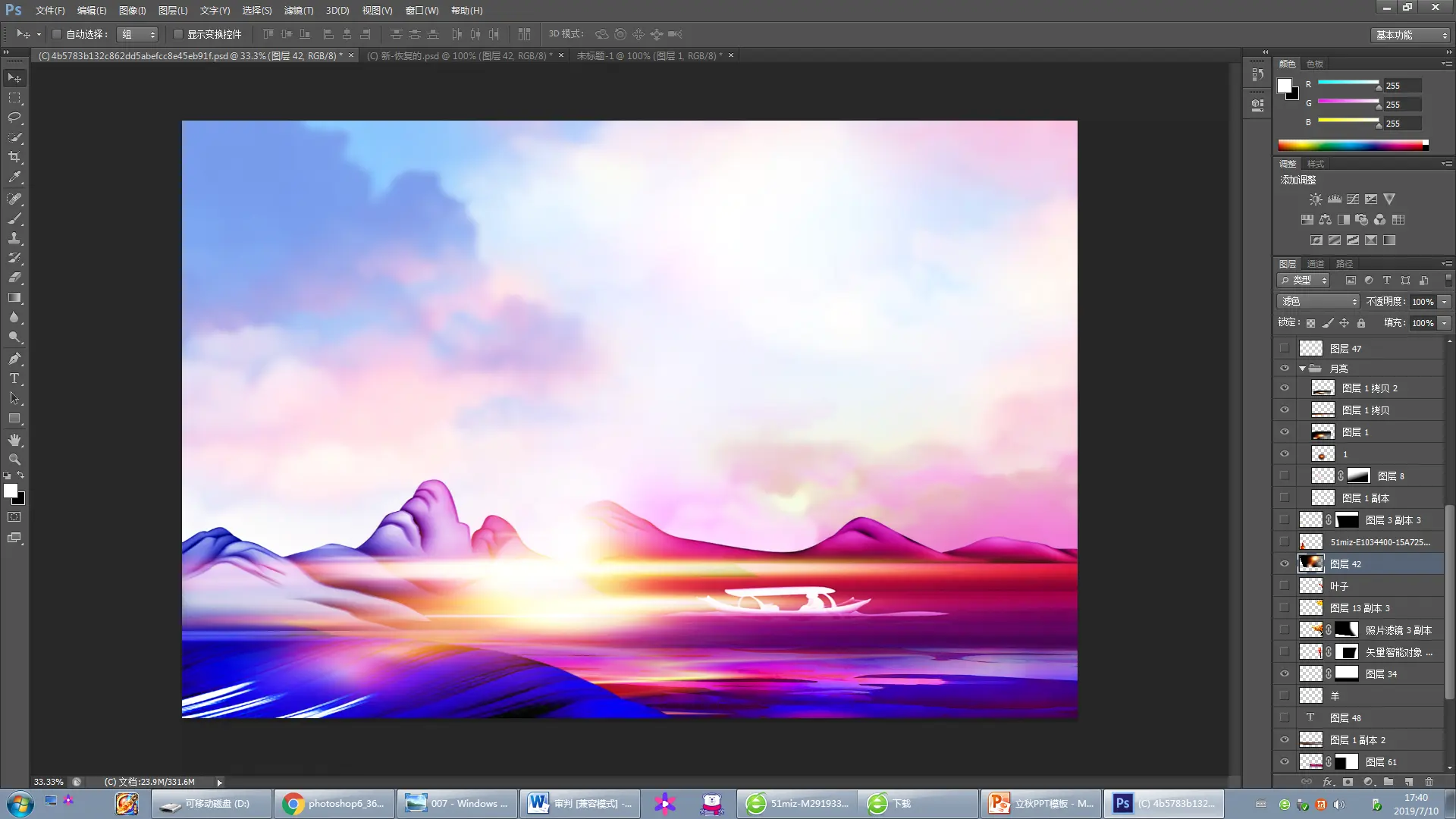The width and height of the screenshot is (1456, 819).
Task: Add Brightness/Contrast adjustment icon
Action: pos(1316,199)
